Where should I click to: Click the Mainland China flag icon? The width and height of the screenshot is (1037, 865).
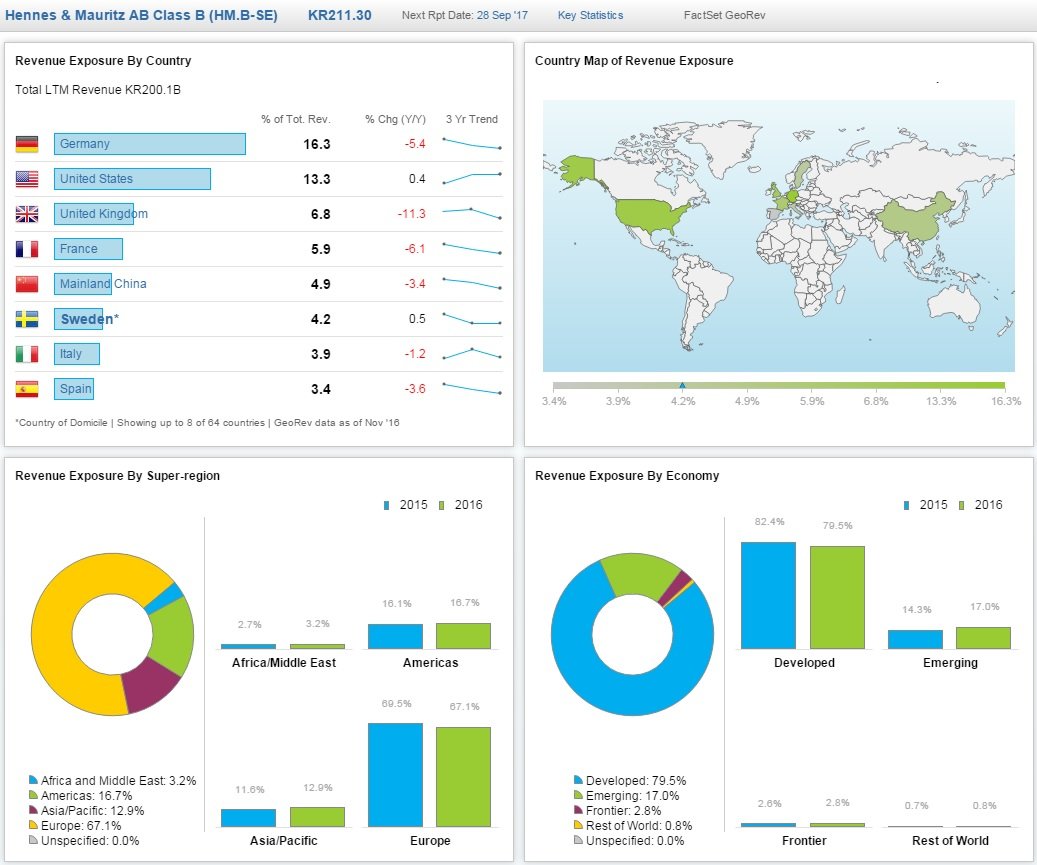point(27,284)
